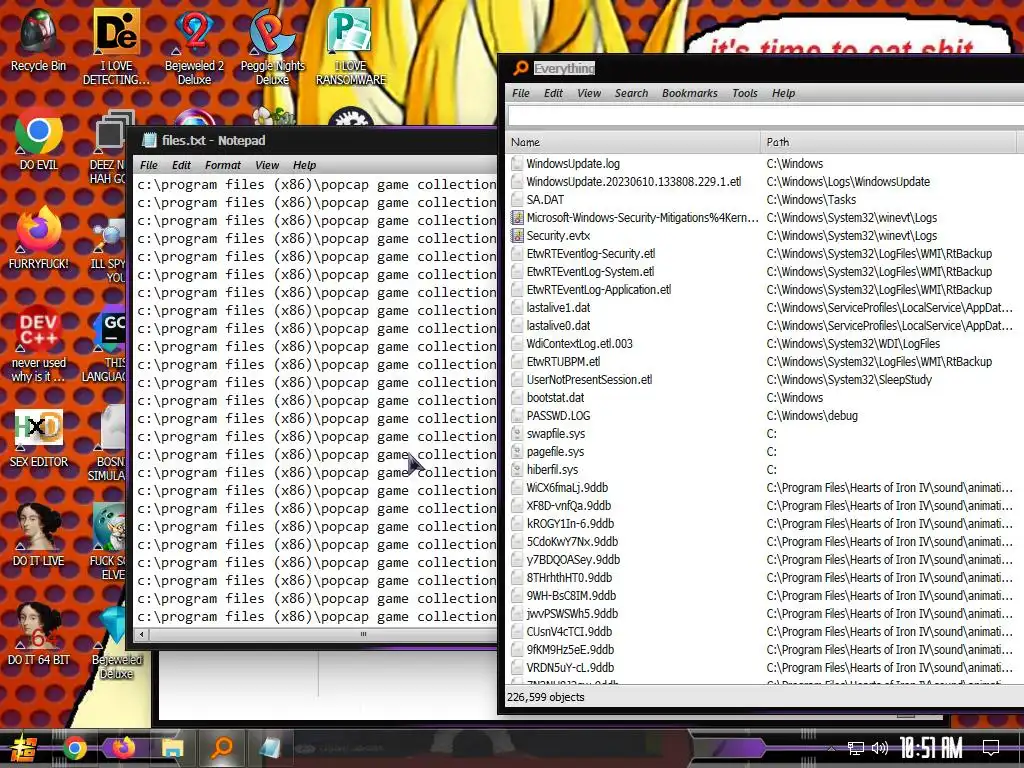Open Notepad View menu
The width and height of the screenshot is (1024, 768).
click(267, 165)
